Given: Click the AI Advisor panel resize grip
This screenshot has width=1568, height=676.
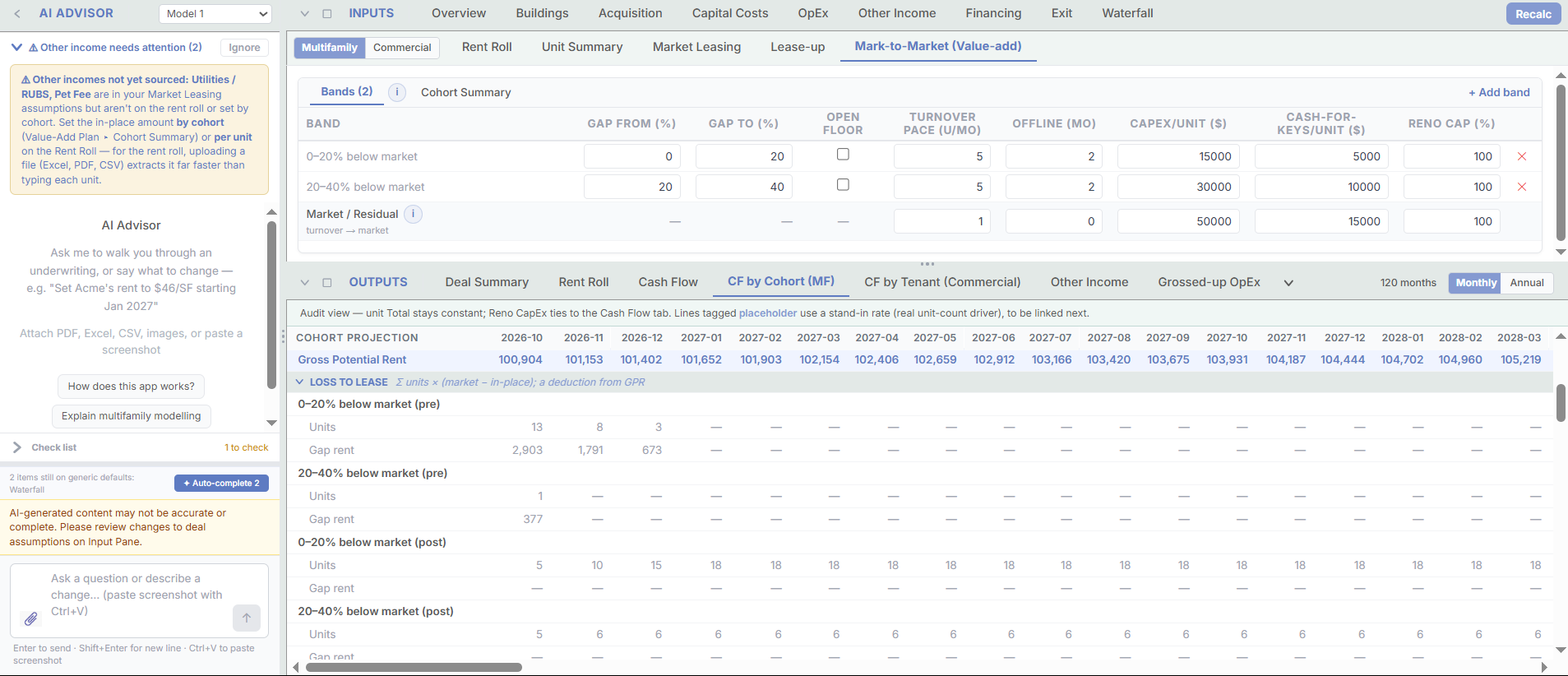Looking at the screenshot, I should tap(283, 337).
